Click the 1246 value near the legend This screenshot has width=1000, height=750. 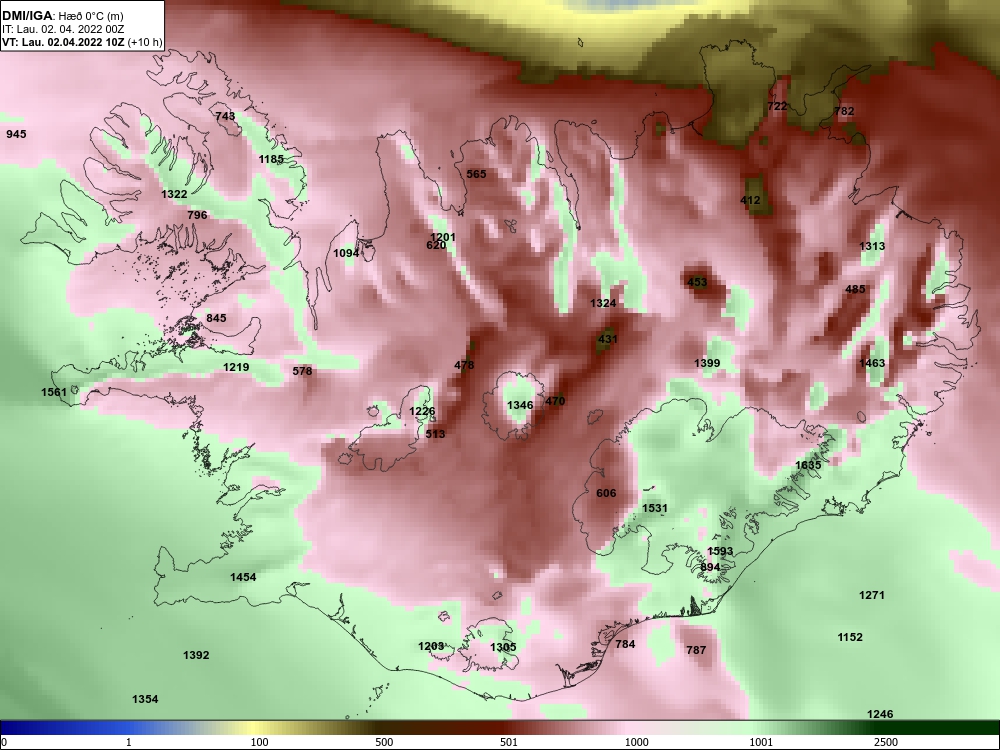click(x=880, y=714)
